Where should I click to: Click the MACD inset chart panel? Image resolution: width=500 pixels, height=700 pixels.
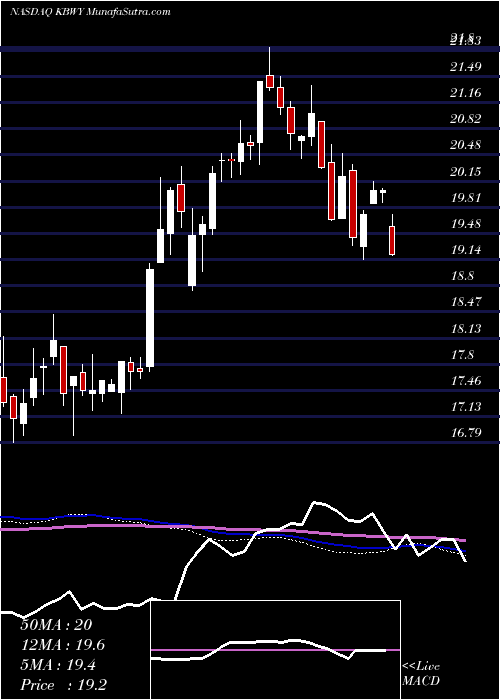276,650
